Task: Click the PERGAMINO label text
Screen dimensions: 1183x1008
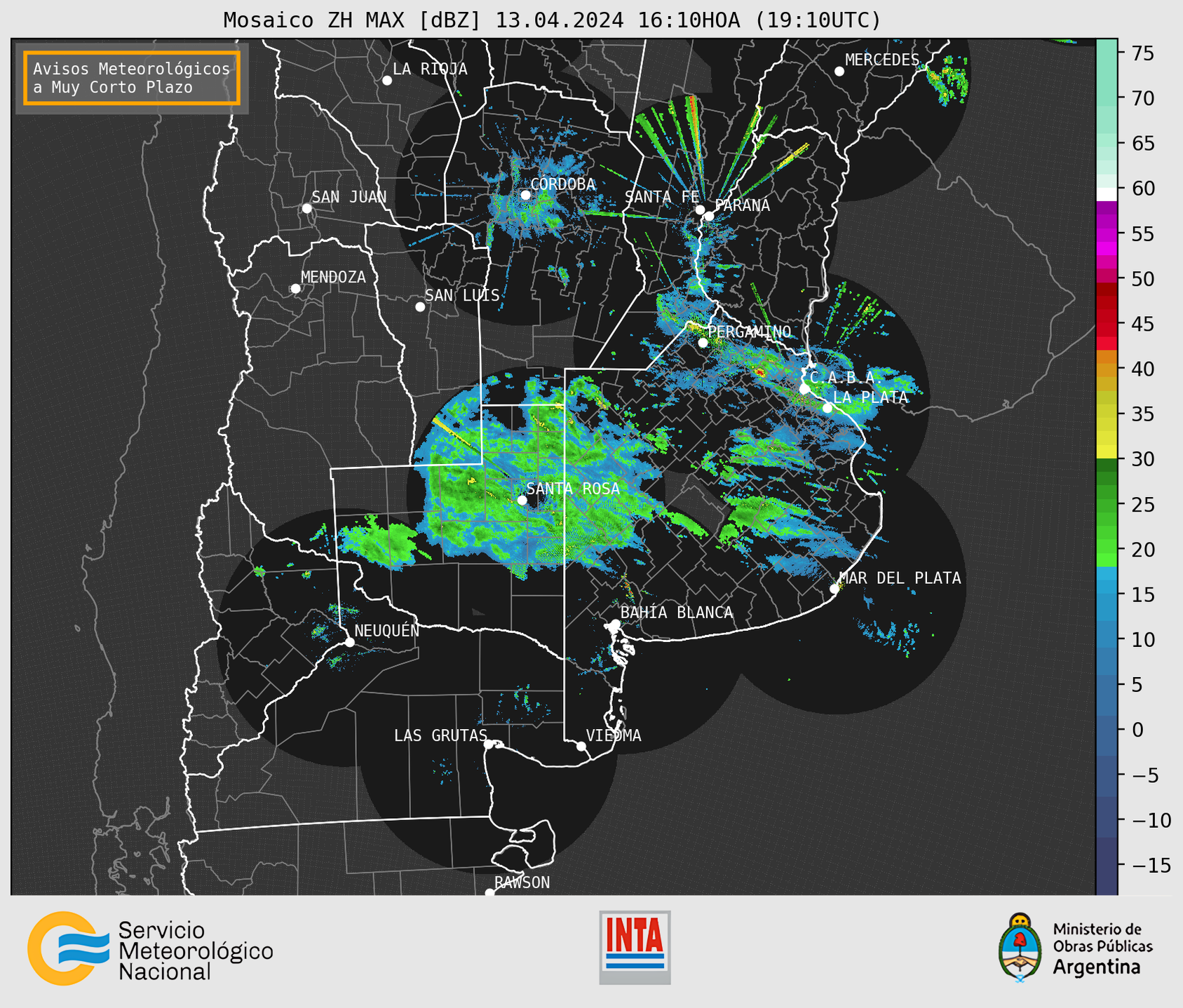Action: click(x=750, y=332)
